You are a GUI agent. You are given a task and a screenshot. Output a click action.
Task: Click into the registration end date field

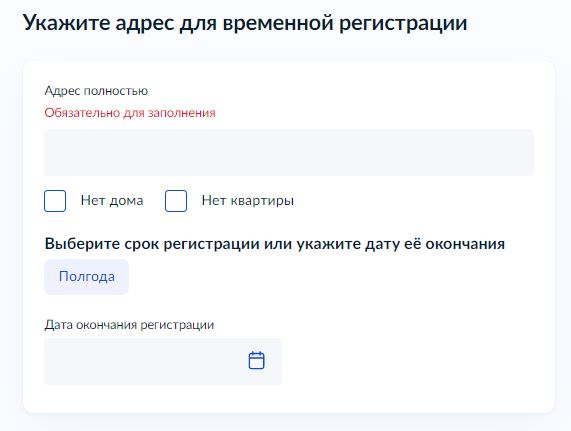163,361
